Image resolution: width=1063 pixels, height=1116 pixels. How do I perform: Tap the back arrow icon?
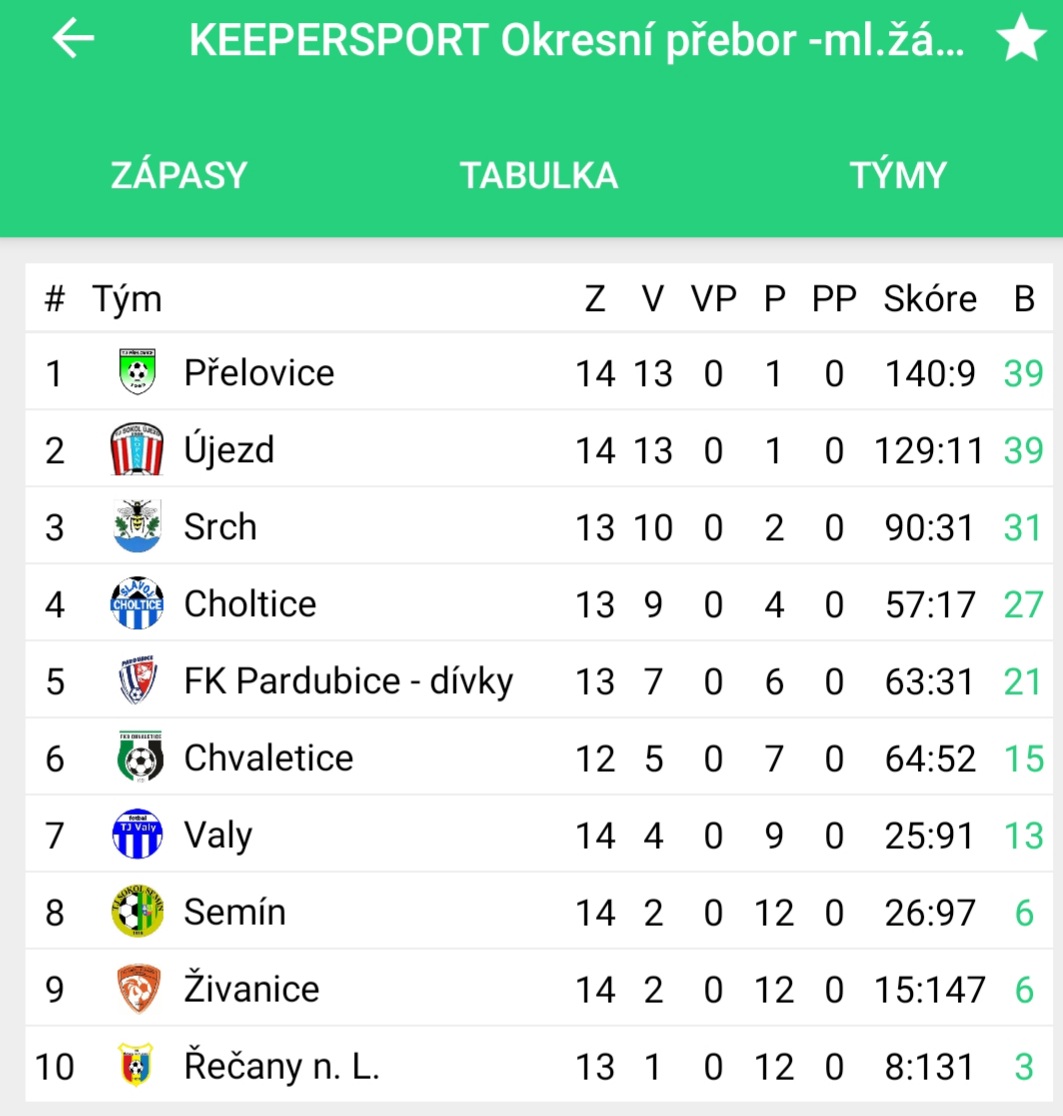(x=73, y=38)
